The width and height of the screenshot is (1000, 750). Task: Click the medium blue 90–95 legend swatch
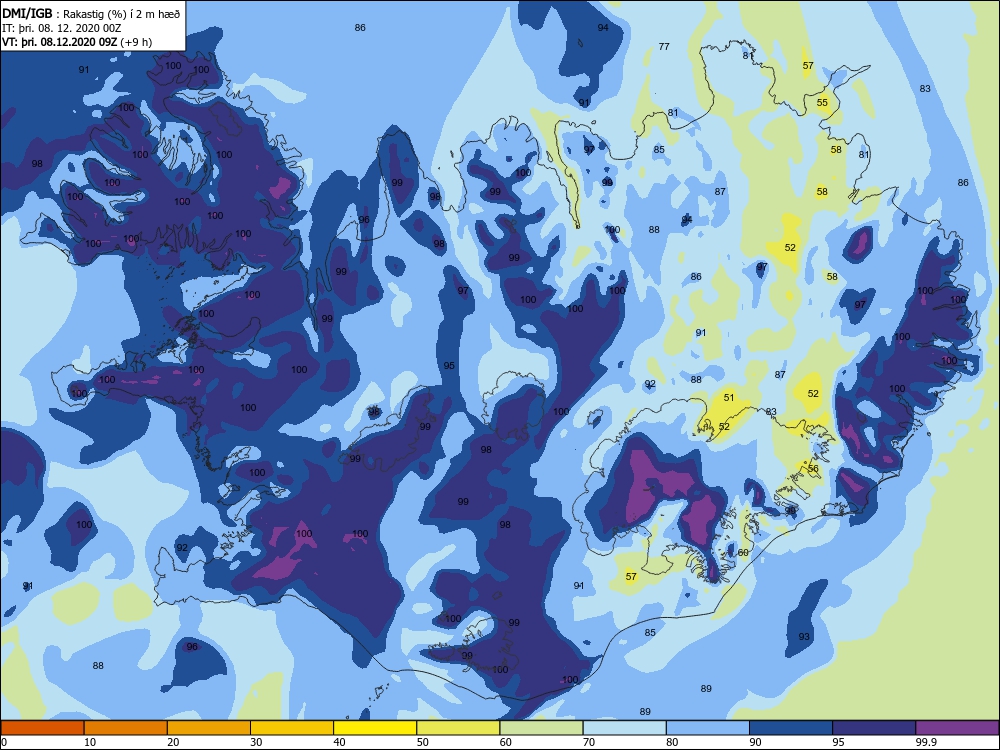coord(791,728)
